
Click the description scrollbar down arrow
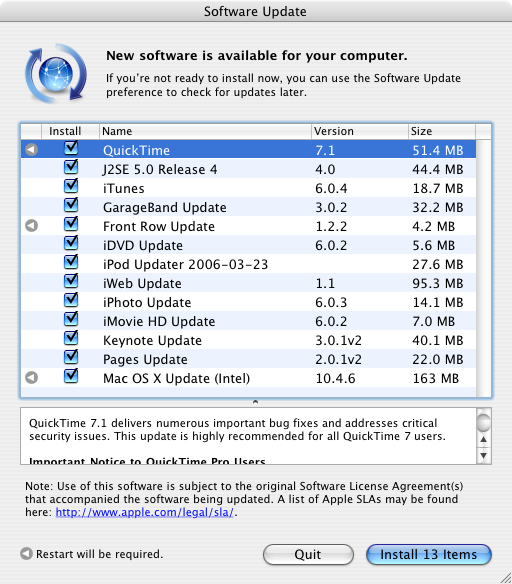[484, 455]
